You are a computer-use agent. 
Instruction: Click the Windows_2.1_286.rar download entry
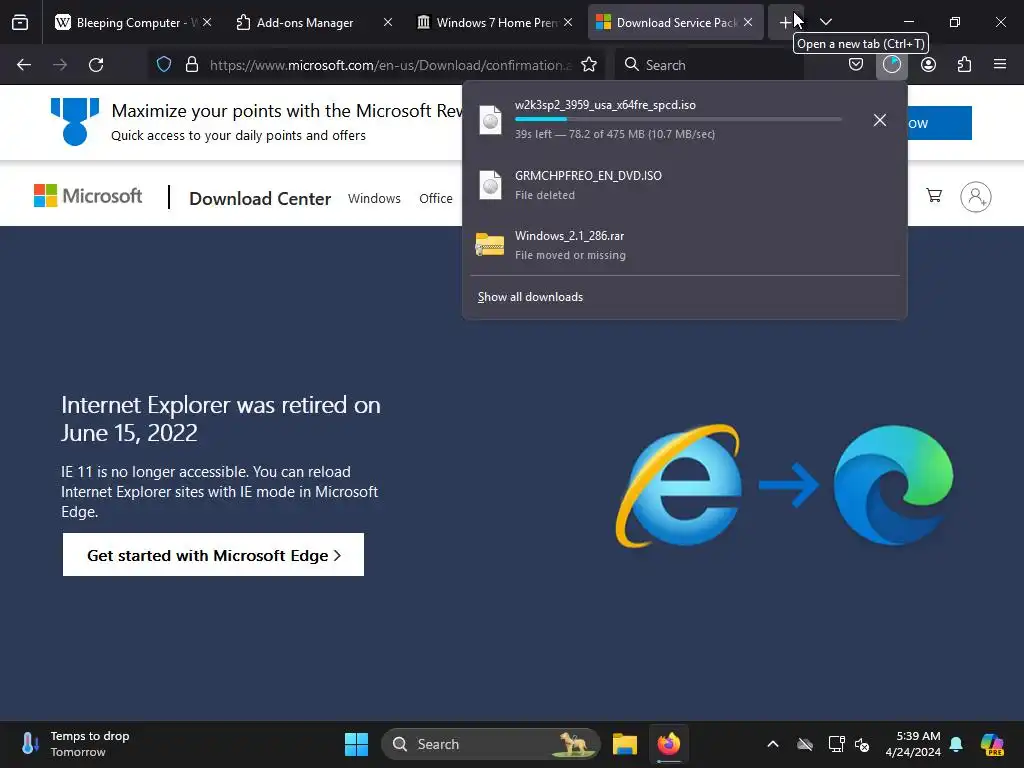click(684, 245)
